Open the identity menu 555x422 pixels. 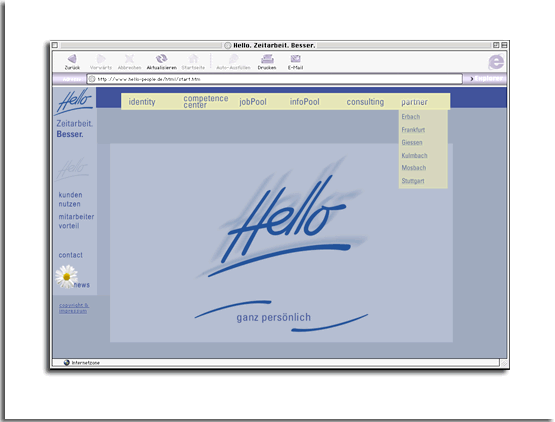[x=142, y=102]
